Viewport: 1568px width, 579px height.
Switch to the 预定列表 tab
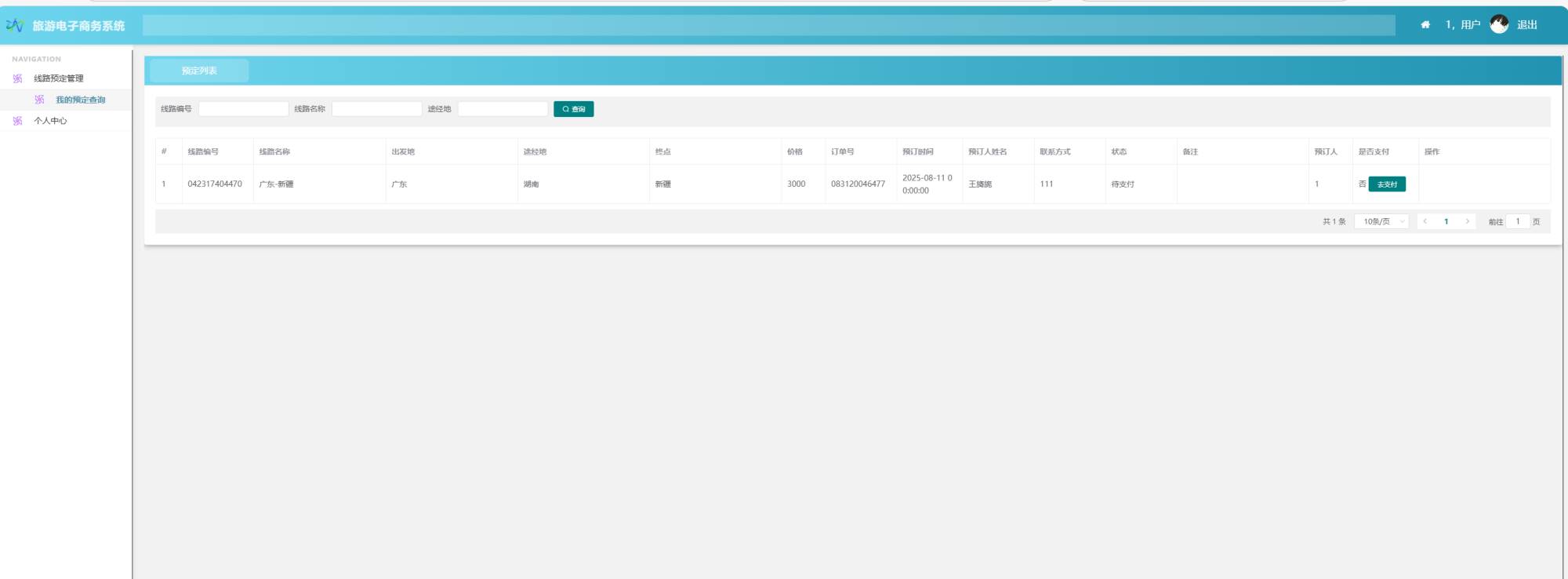[x=199, y=71]
